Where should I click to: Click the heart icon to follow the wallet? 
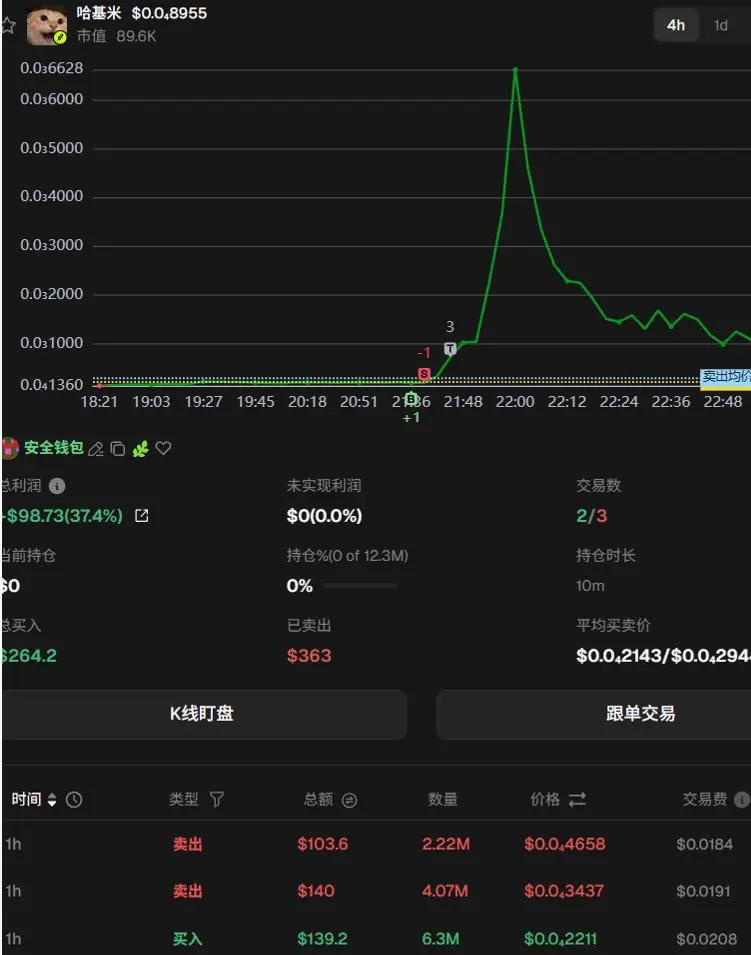[x=163, y=448]
